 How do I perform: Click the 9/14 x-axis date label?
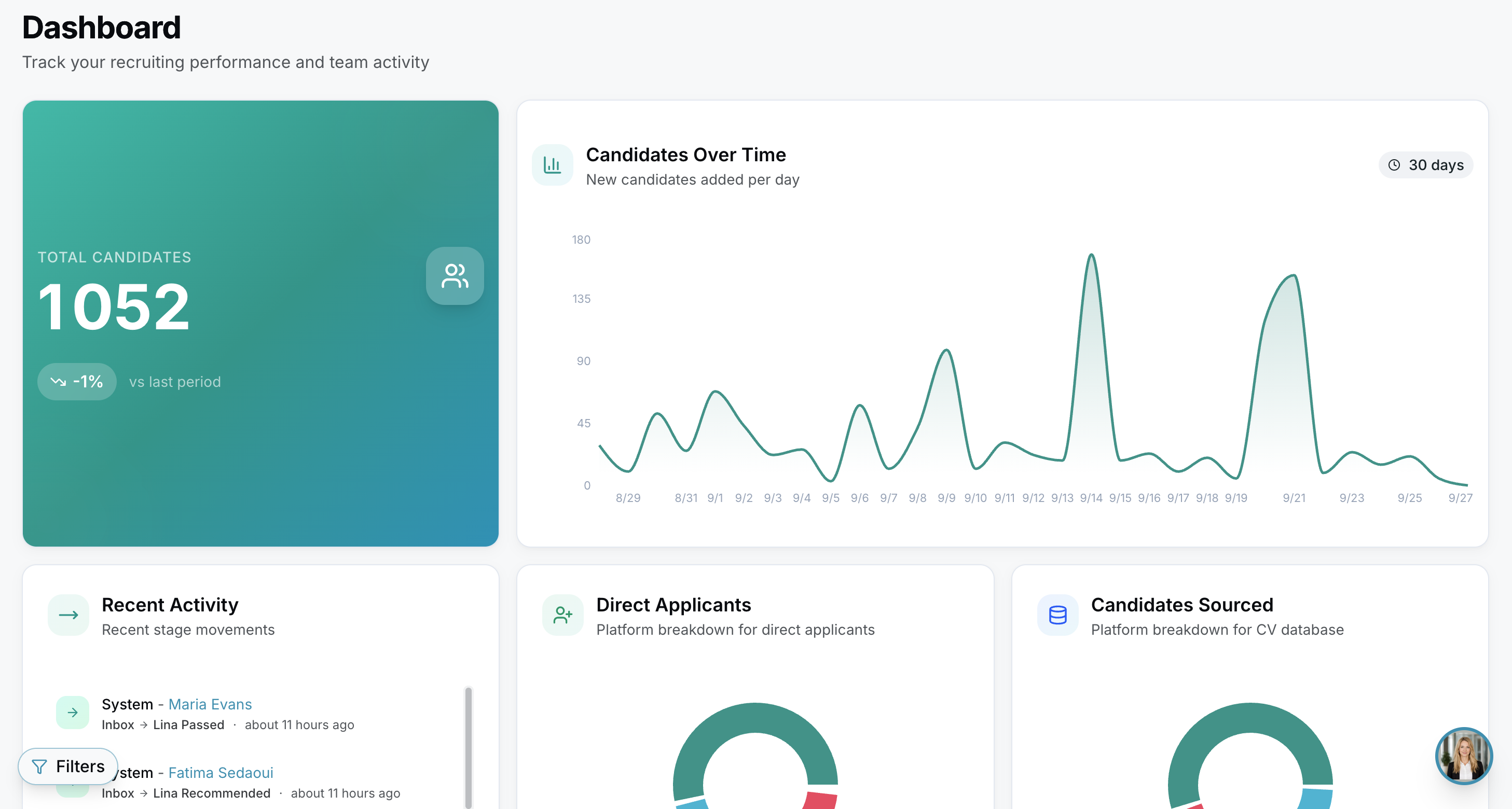(x=1091, y=498)
